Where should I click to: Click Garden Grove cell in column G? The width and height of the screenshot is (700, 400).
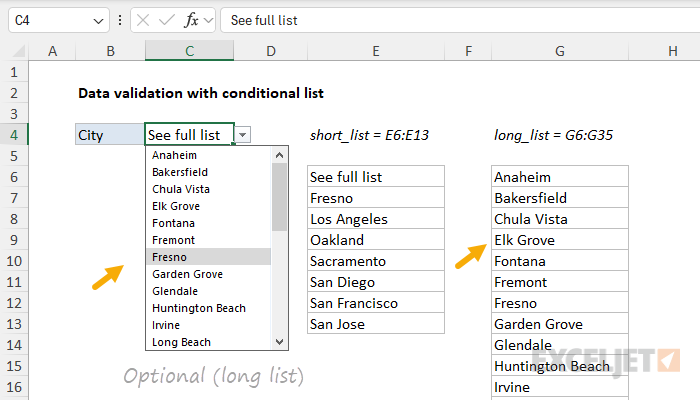coord(560,323)
